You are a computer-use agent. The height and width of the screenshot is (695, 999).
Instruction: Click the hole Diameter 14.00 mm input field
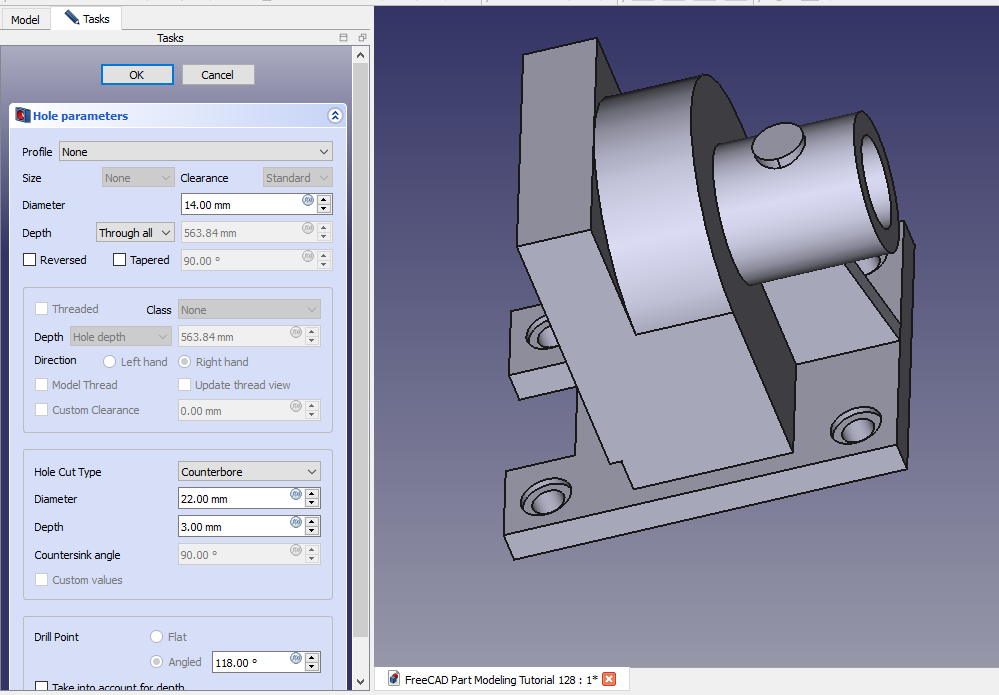tap(240, 205)
